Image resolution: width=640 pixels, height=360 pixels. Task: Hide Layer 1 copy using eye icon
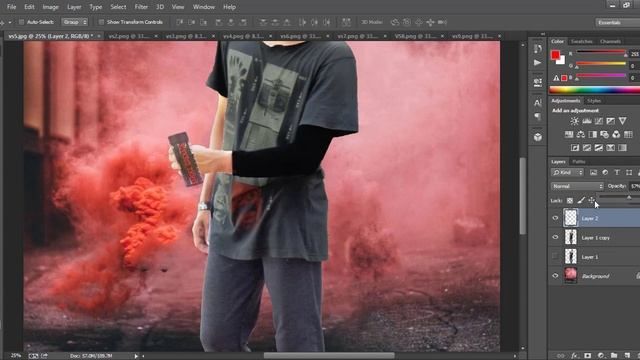pos(555,237)
